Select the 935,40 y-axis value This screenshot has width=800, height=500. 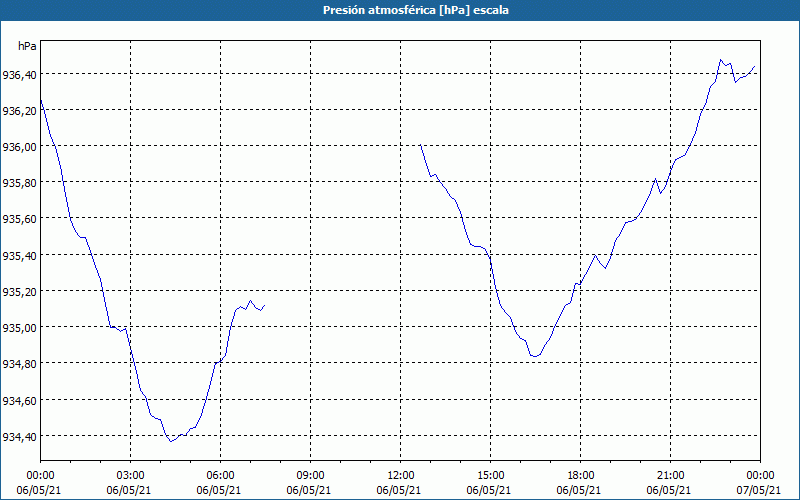pyautogui.click(x=19, y=256)
